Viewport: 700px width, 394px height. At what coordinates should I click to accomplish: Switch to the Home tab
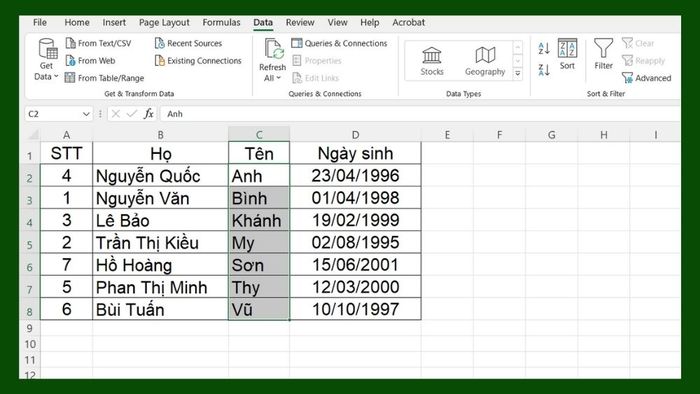[77, 22]
